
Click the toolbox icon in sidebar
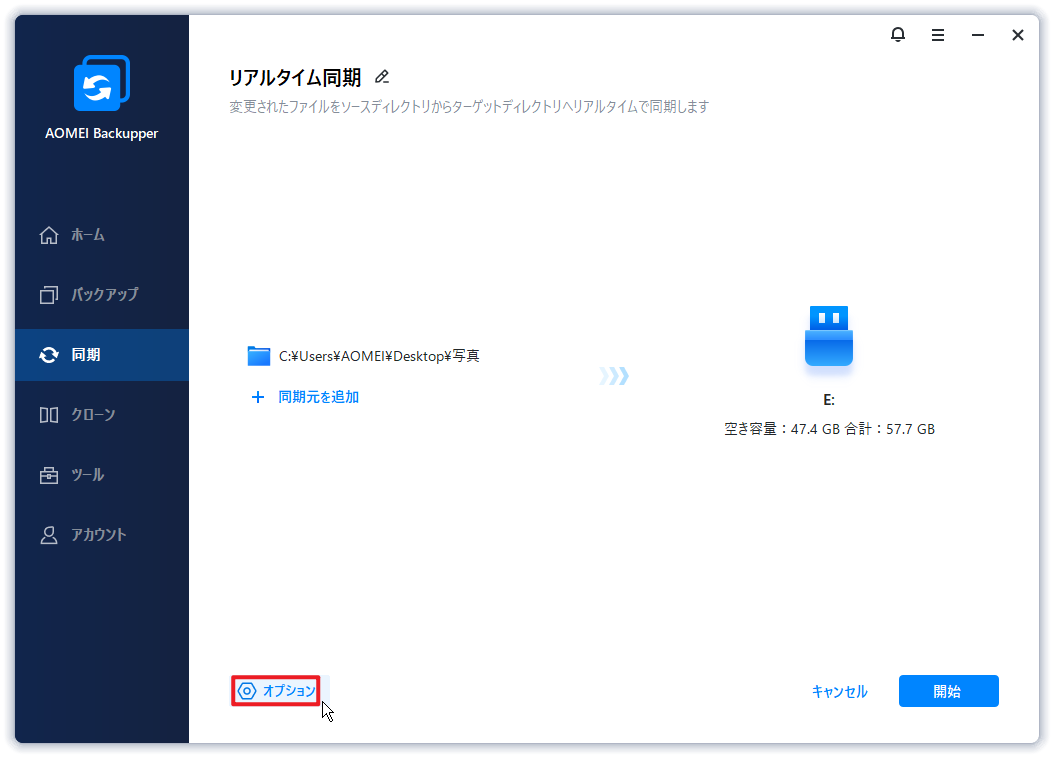(x=48, y=475)
